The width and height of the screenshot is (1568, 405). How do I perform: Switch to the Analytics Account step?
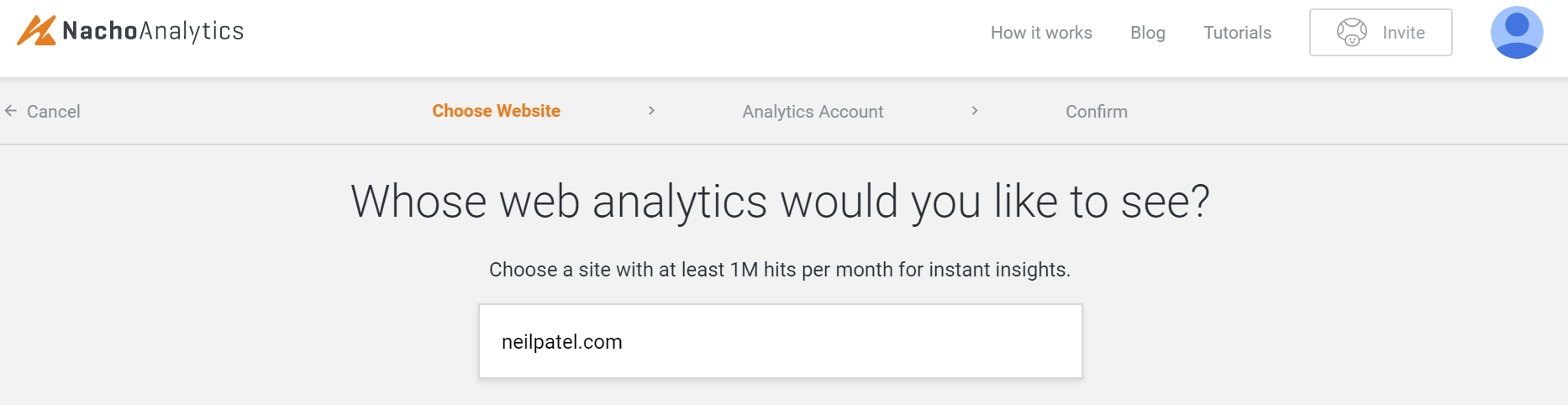(x=813, y=112)
